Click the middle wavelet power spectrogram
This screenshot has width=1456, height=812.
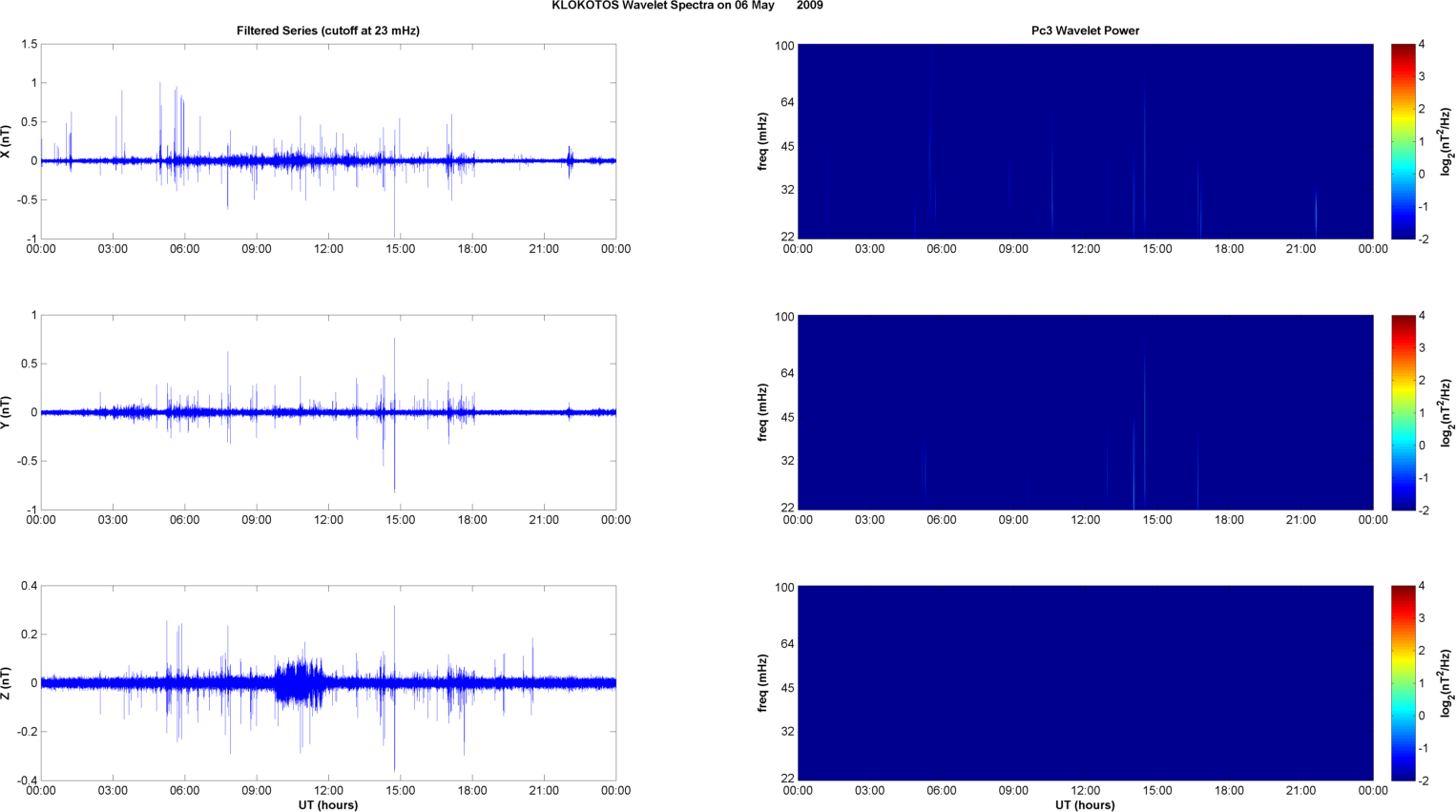(x=1085, y=412)
